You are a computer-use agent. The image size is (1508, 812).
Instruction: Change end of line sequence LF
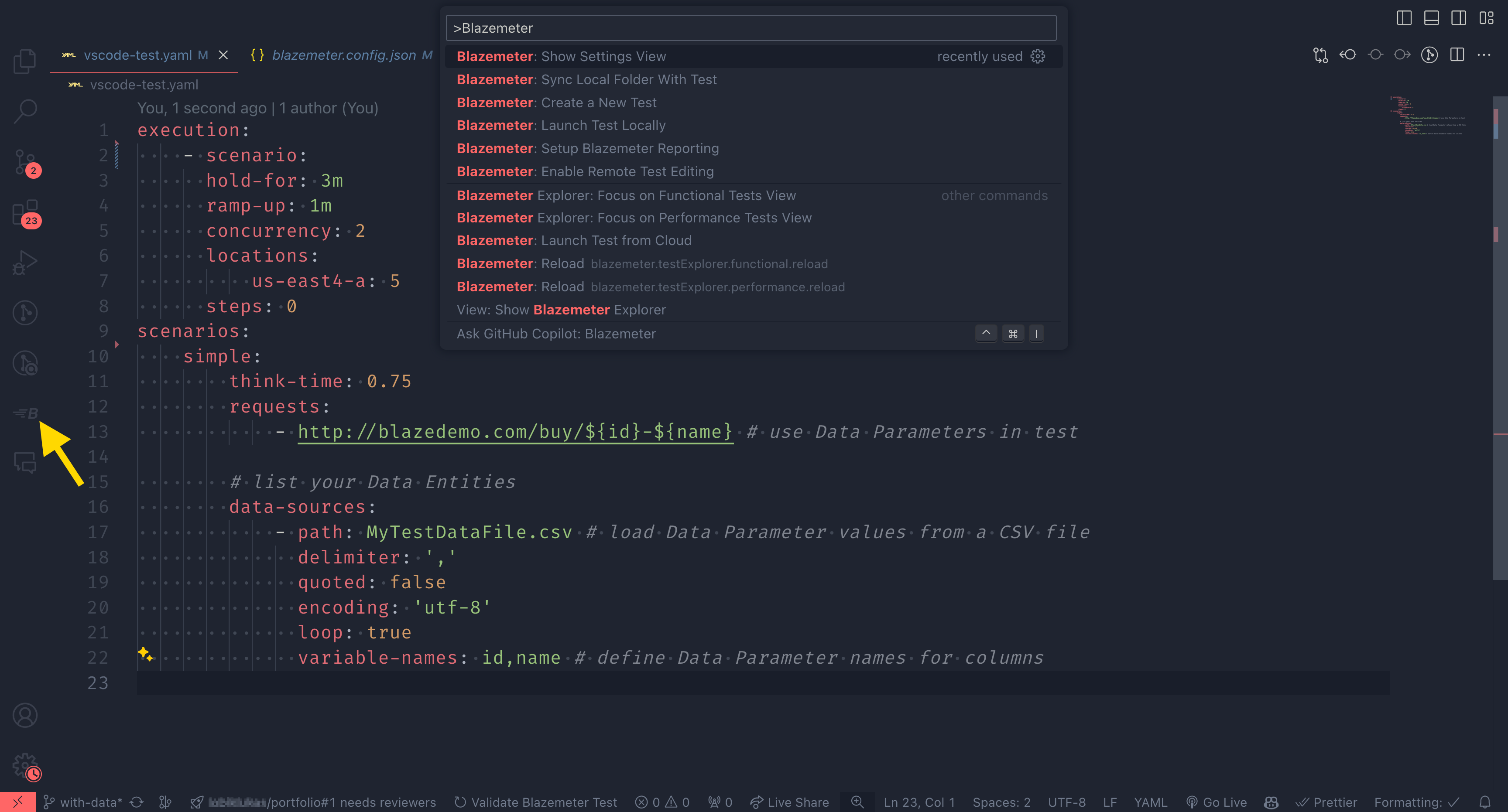point(1110,802)
